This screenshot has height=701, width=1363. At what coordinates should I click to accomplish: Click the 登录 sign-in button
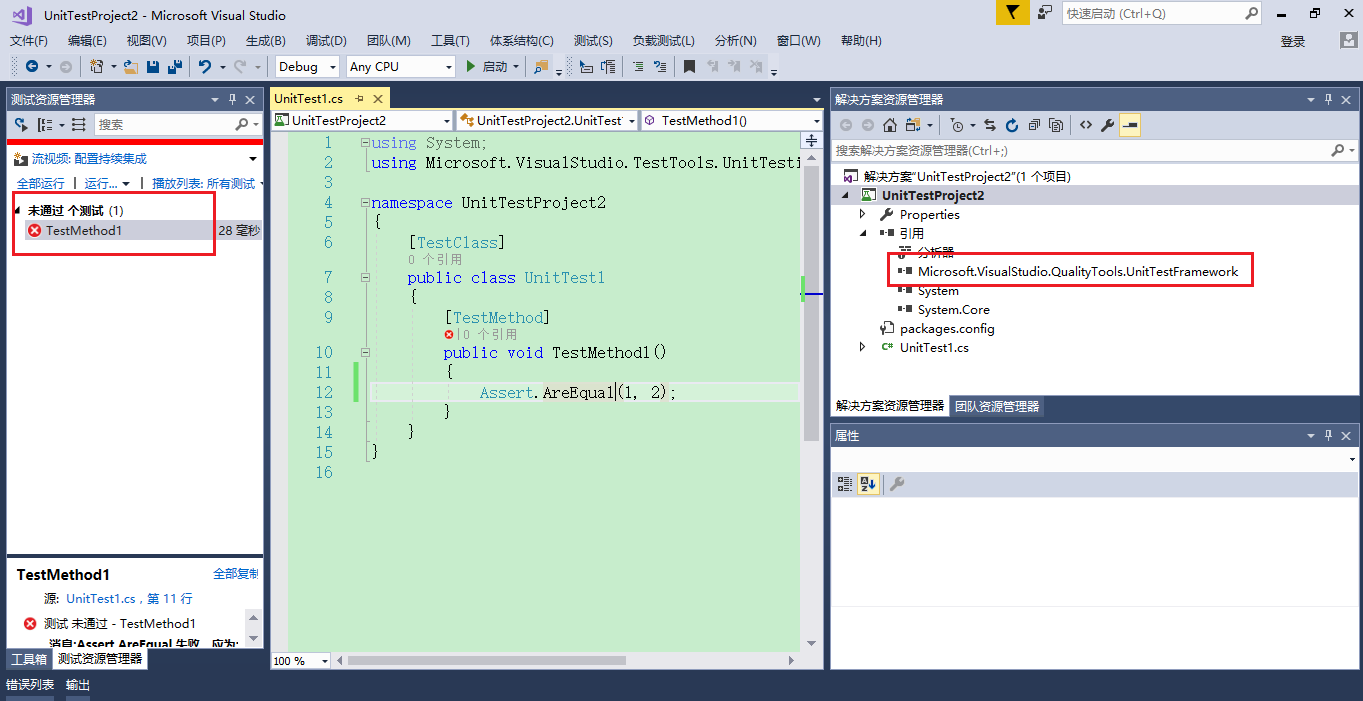click(x=1293, y=41)
